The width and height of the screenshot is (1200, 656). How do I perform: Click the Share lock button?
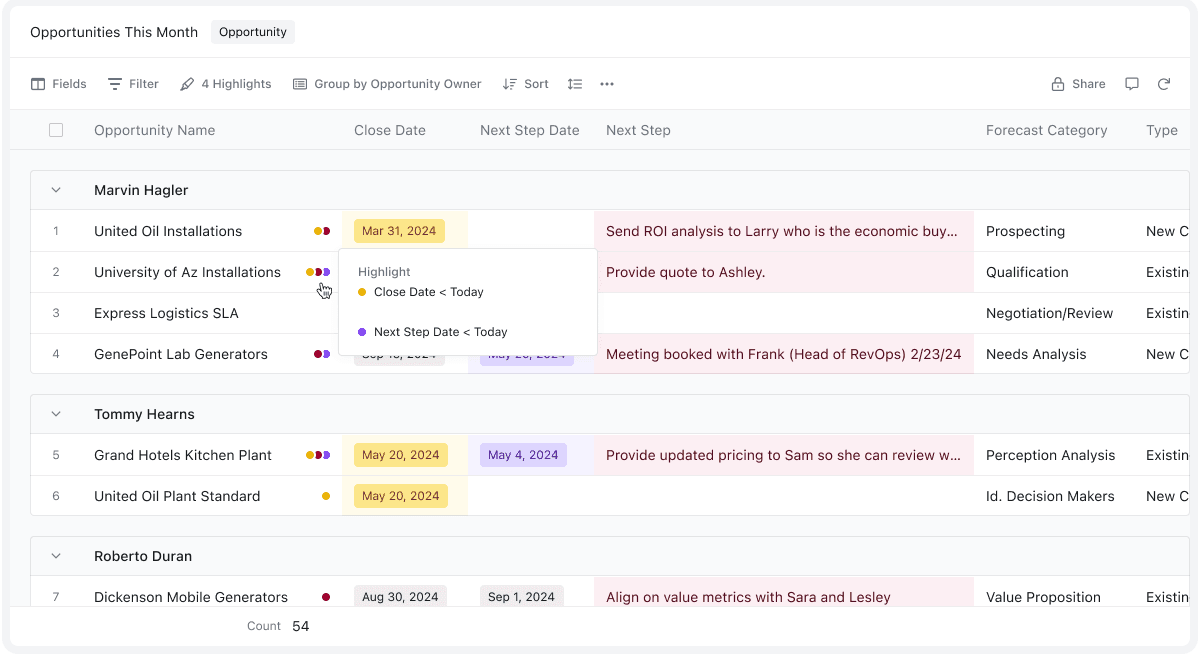(1078, 84)
